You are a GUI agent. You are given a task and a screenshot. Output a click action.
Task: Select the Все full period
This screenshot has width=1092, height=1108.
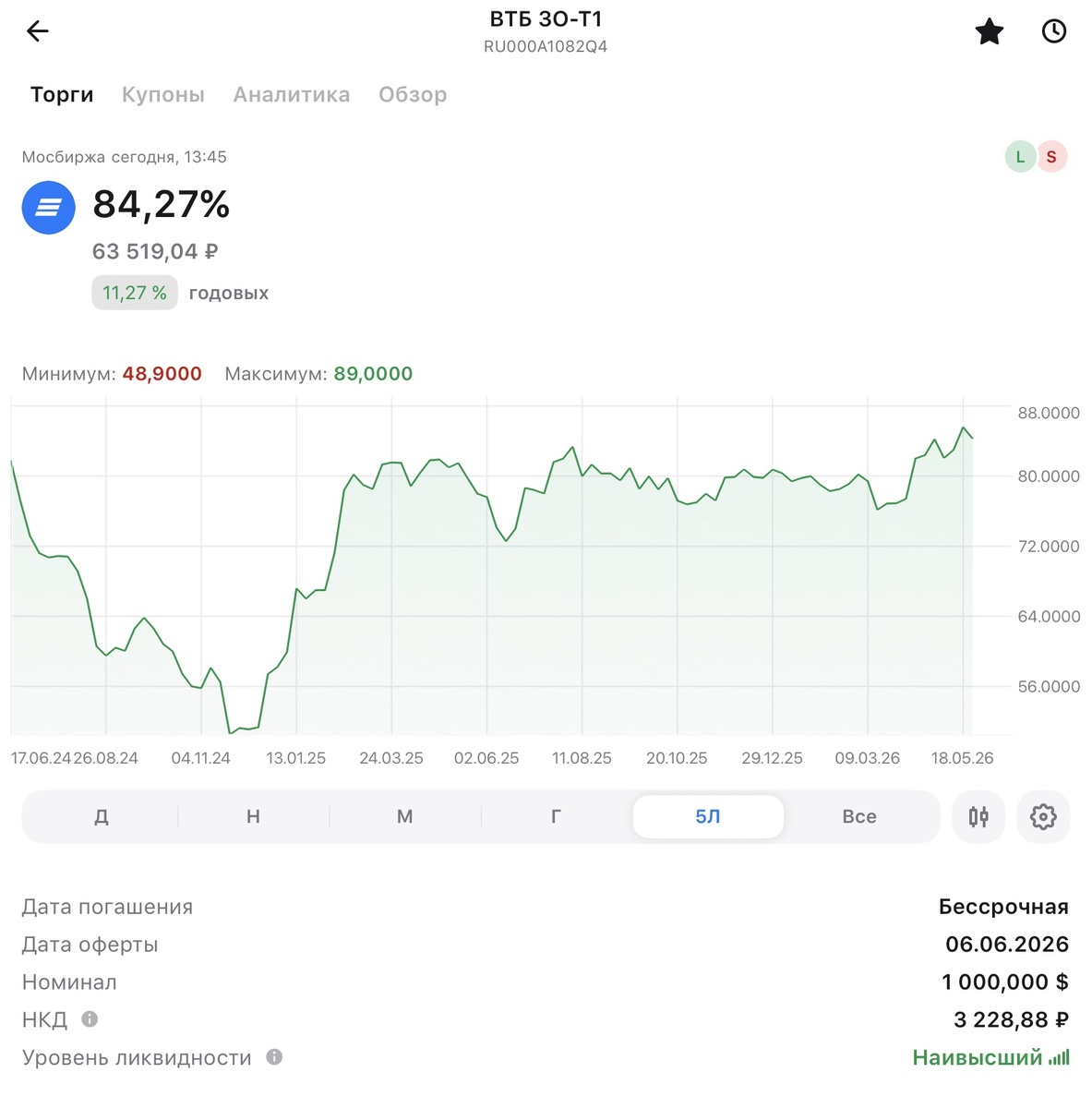[859, 816]
